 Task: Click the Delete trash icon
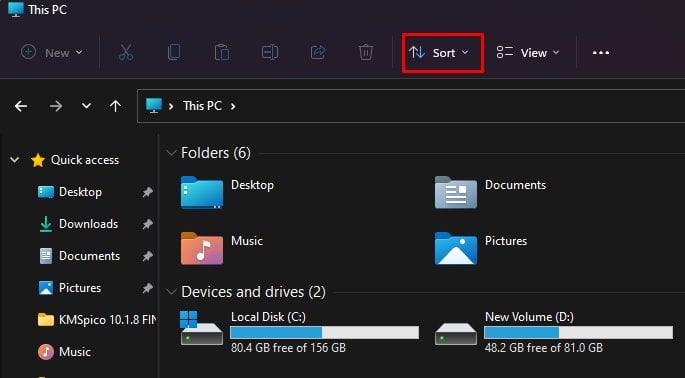[366, 52]
